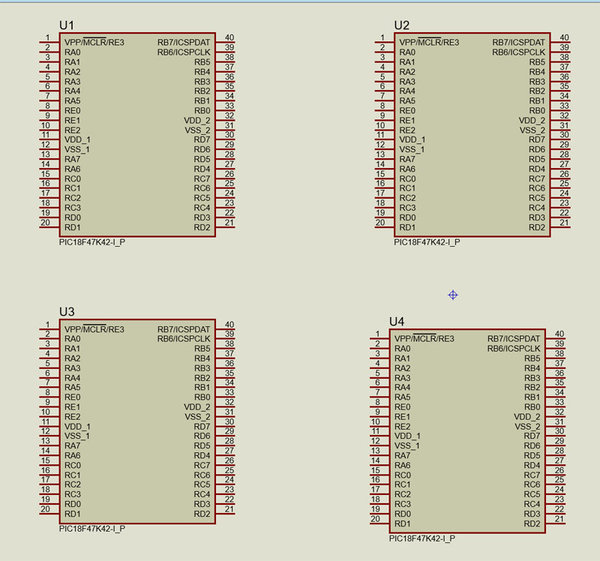Click the RA6 pin label on U4

(403, 466)
